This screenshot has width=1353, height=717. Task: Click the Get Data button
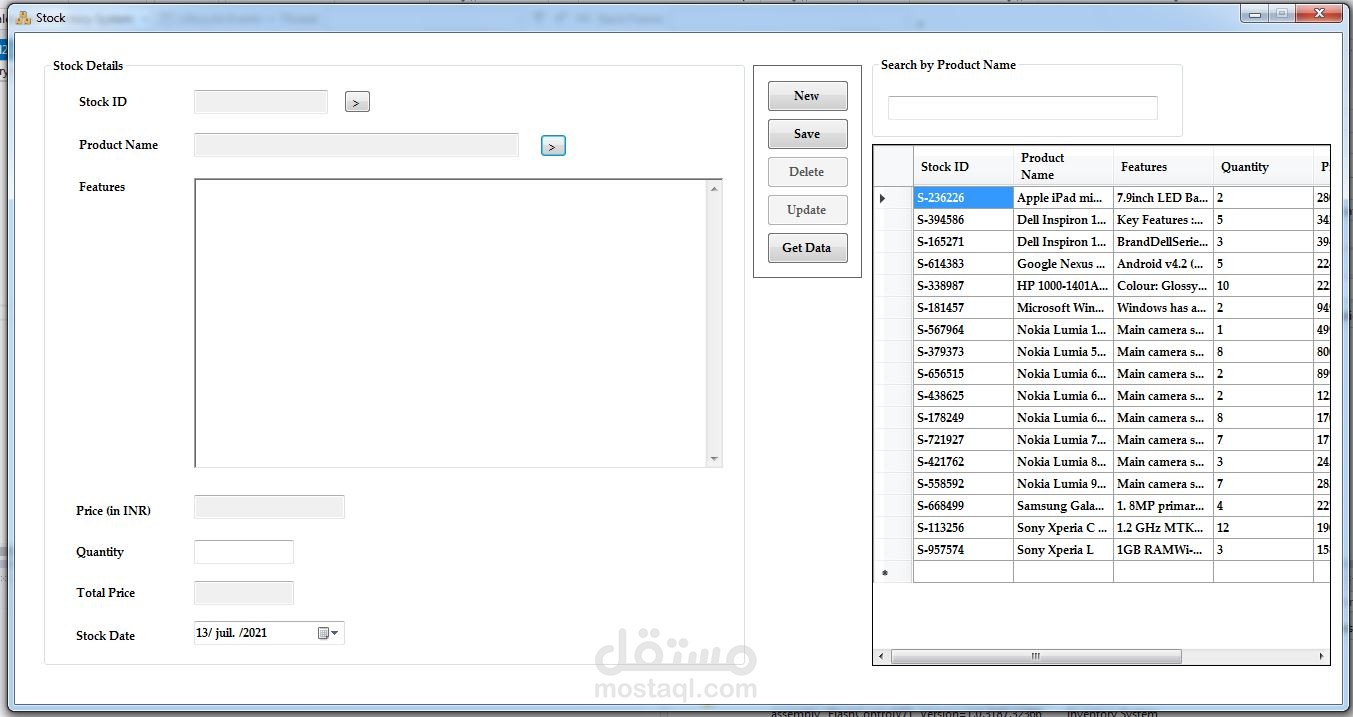807,248
